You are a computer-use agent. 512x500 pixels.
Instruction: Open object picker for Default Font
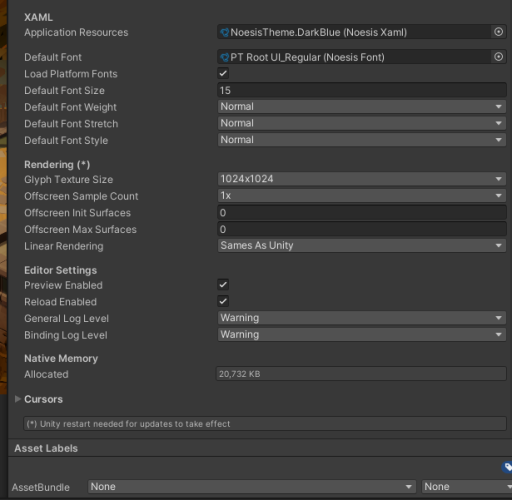pyautogui.click(x=498, y=57)
